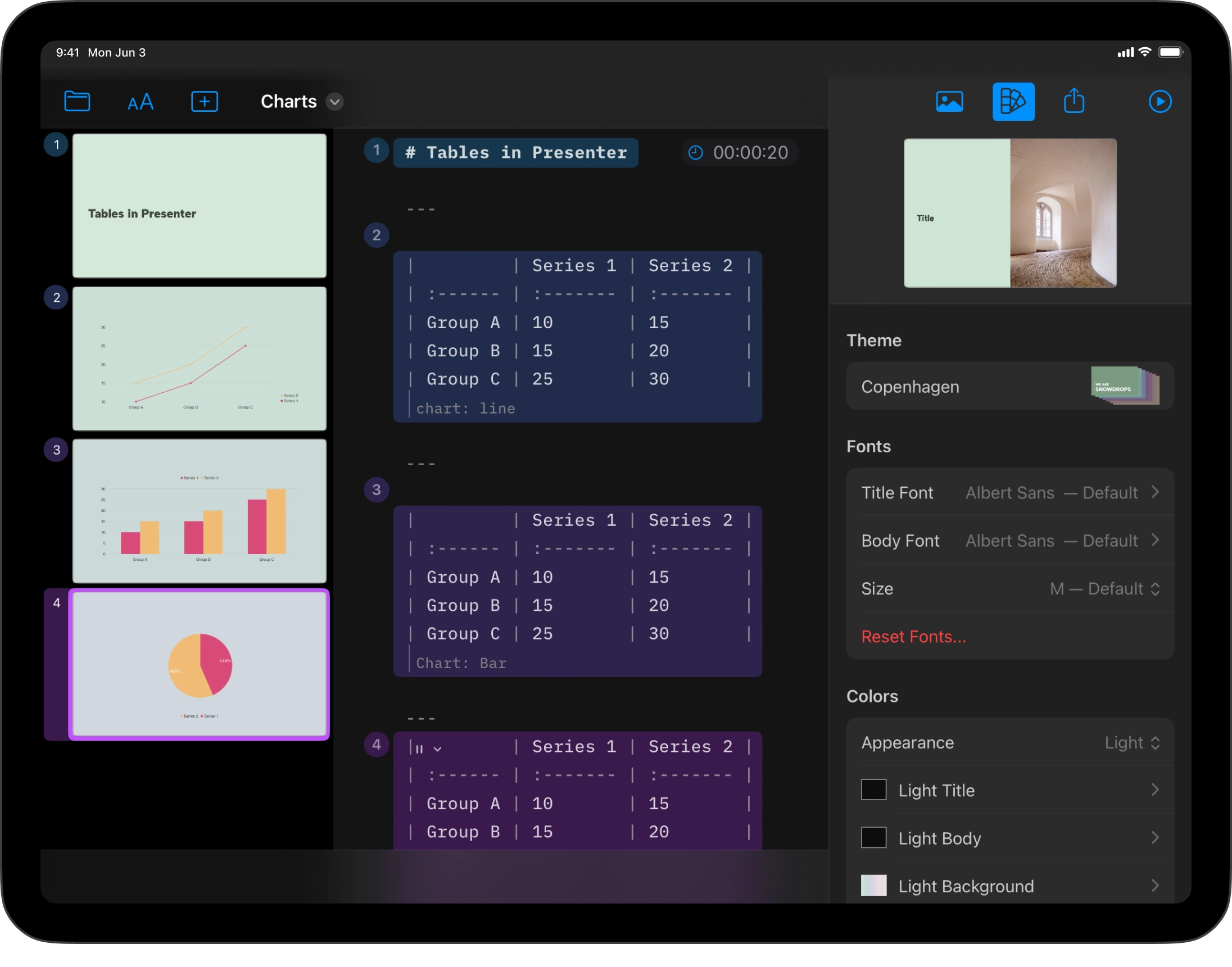Click Reset Fonts link
Viewport: 1232px width, 967px height.
point(913,637)
